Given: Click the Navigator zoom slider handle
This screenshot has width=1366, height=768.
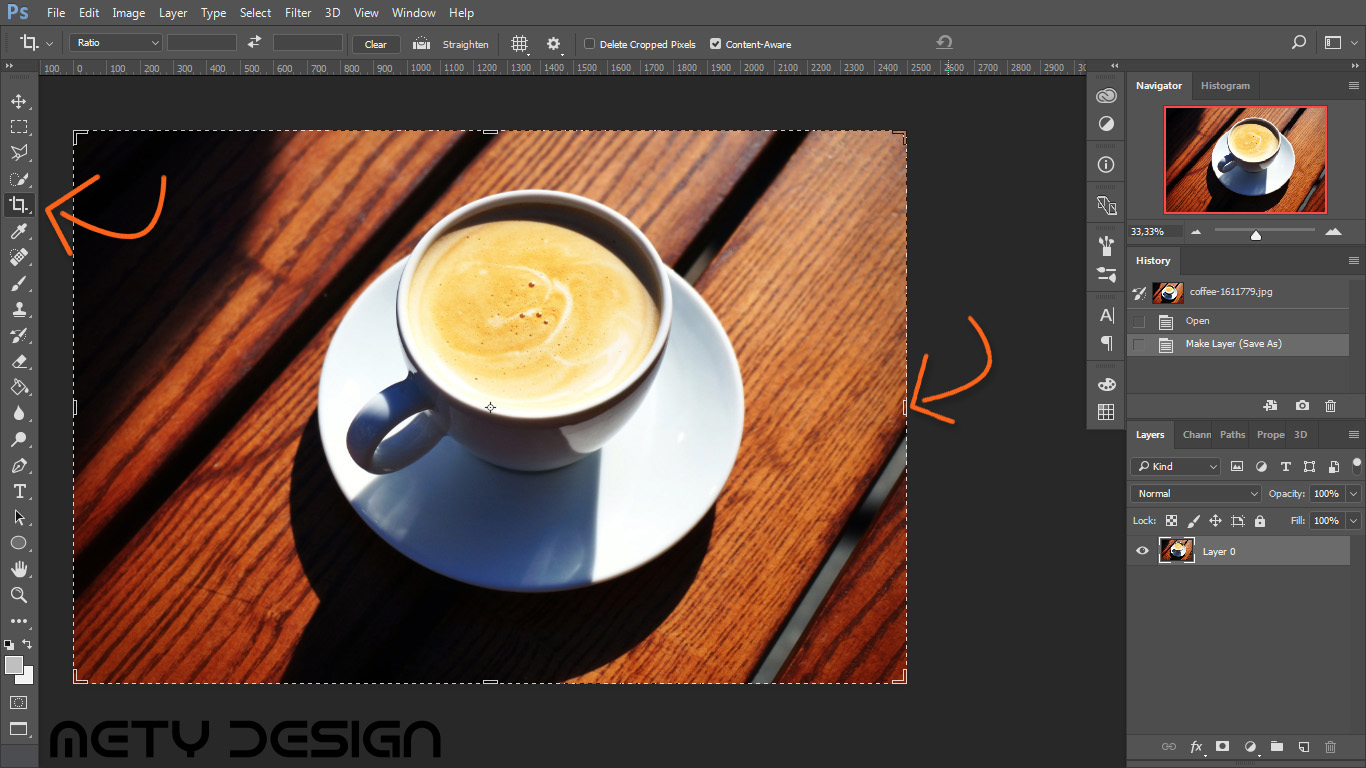Looking at the screenshot, I should (x=1255, y=235).
